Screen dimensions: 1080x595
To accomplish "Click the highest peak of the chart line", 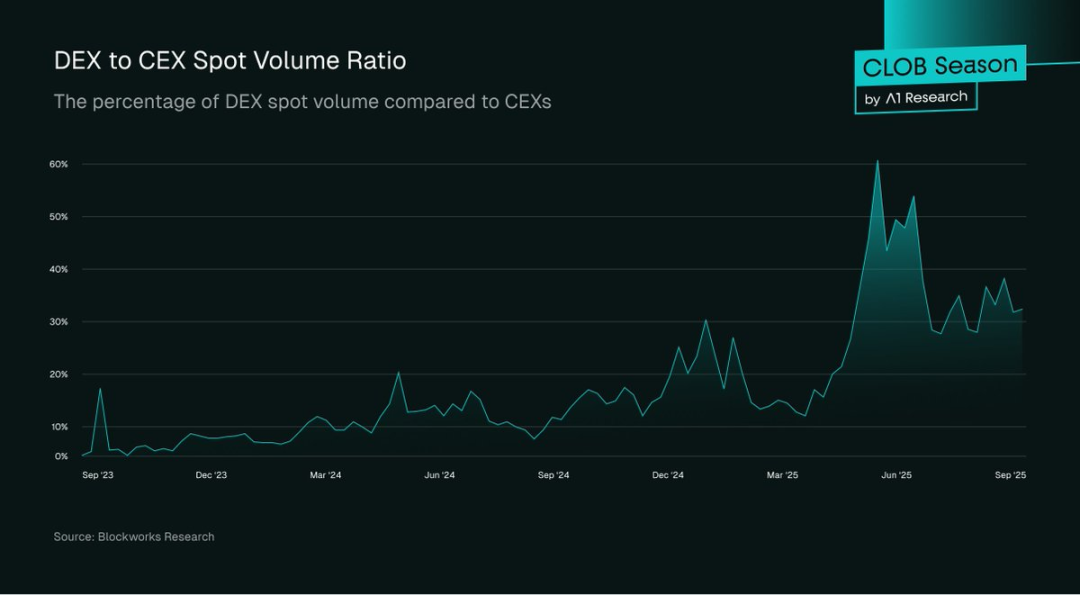I will 877,161.
